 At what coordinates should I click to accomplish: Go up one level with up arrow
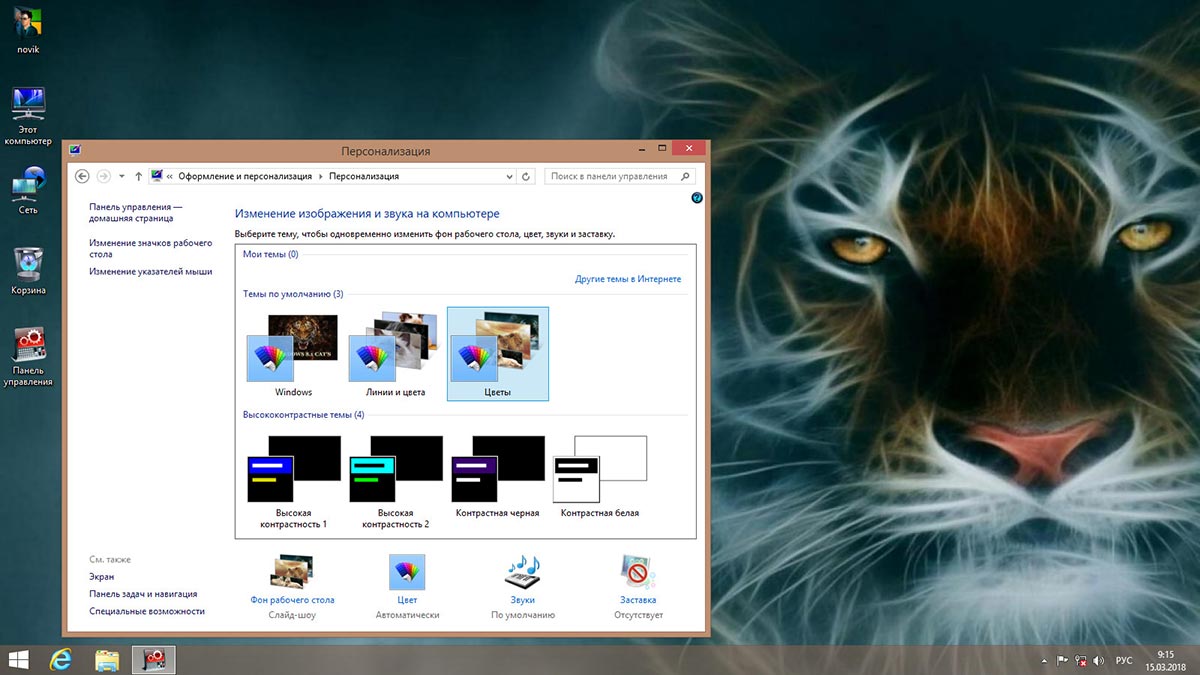tap(138, 176)
